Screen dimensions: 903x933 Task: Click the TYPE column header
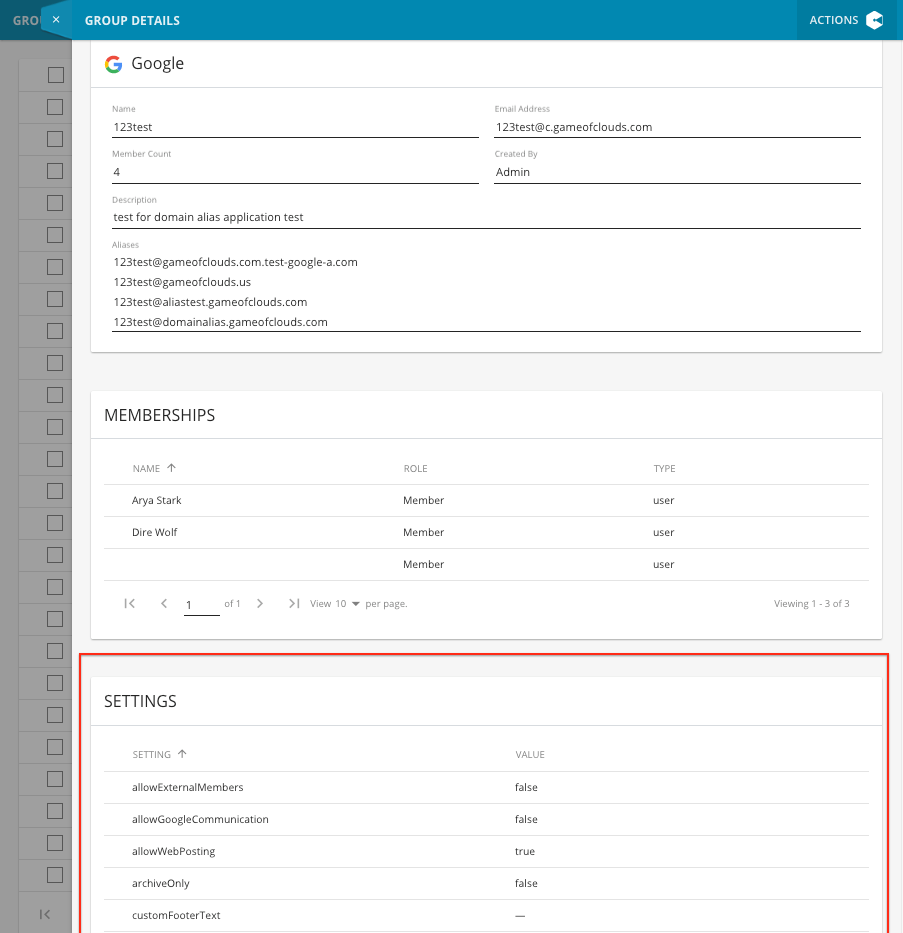click(664, 468)
